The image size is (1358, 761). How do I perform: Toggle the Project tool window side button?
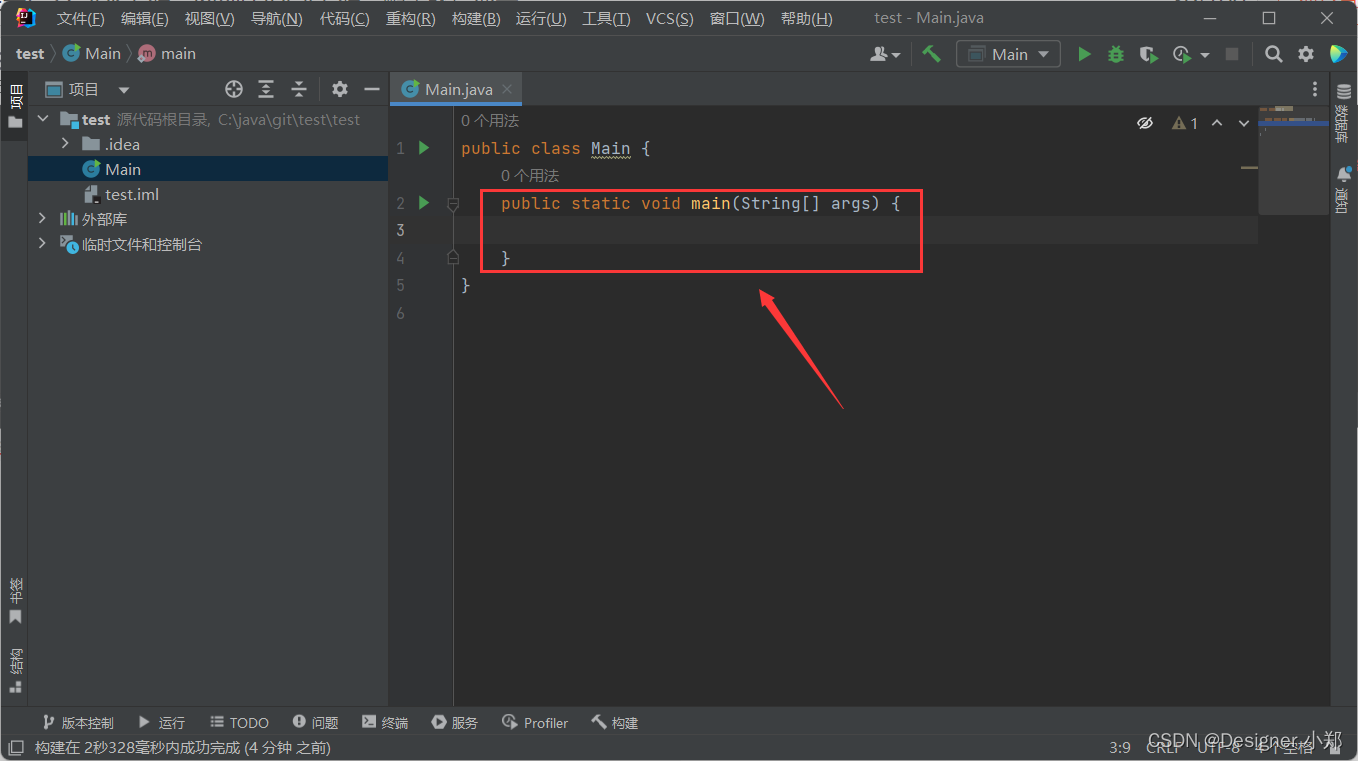tap(15, 107)
